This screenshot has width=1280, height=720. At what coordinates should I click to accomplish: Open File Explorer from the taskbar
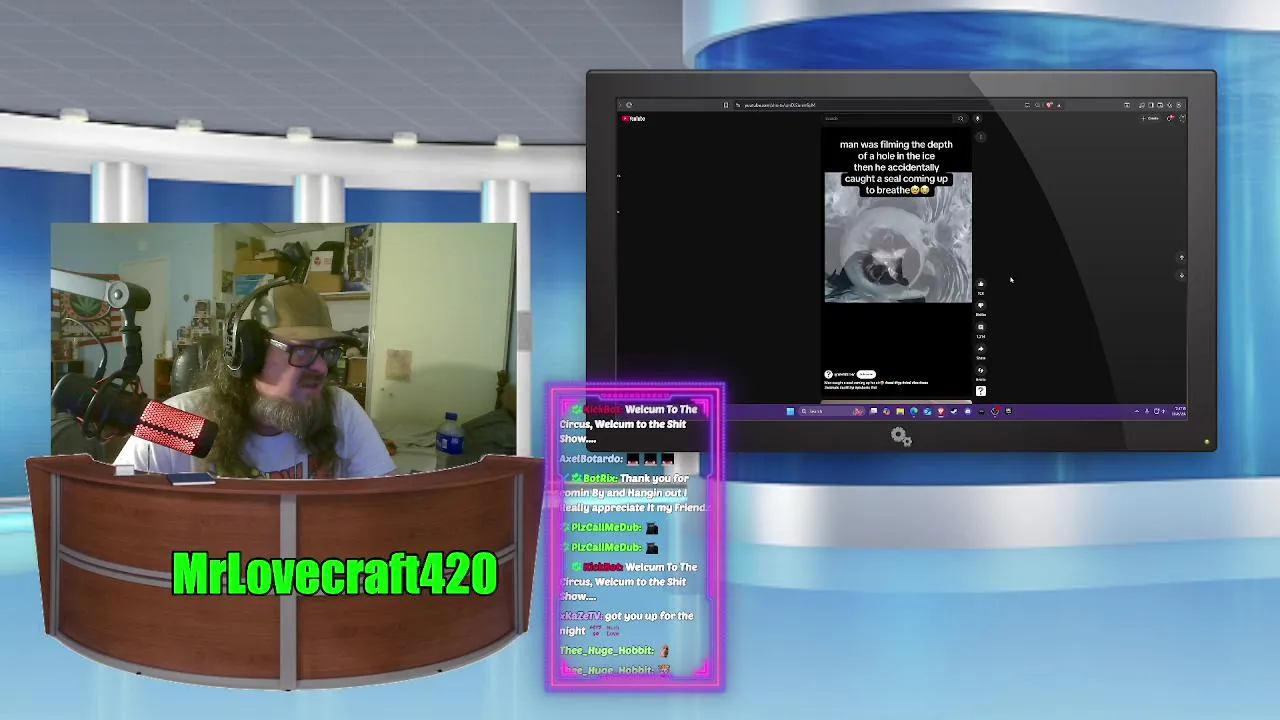(x=900, y=411)
